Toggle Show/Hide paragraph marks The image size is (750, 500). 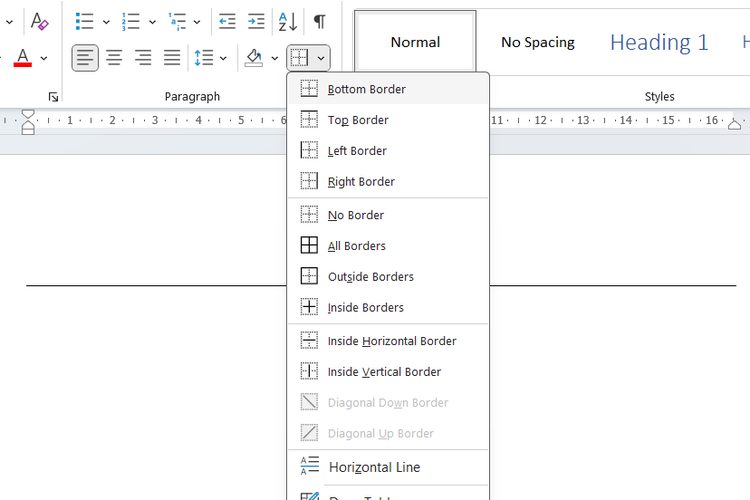[x=320, y=22]
